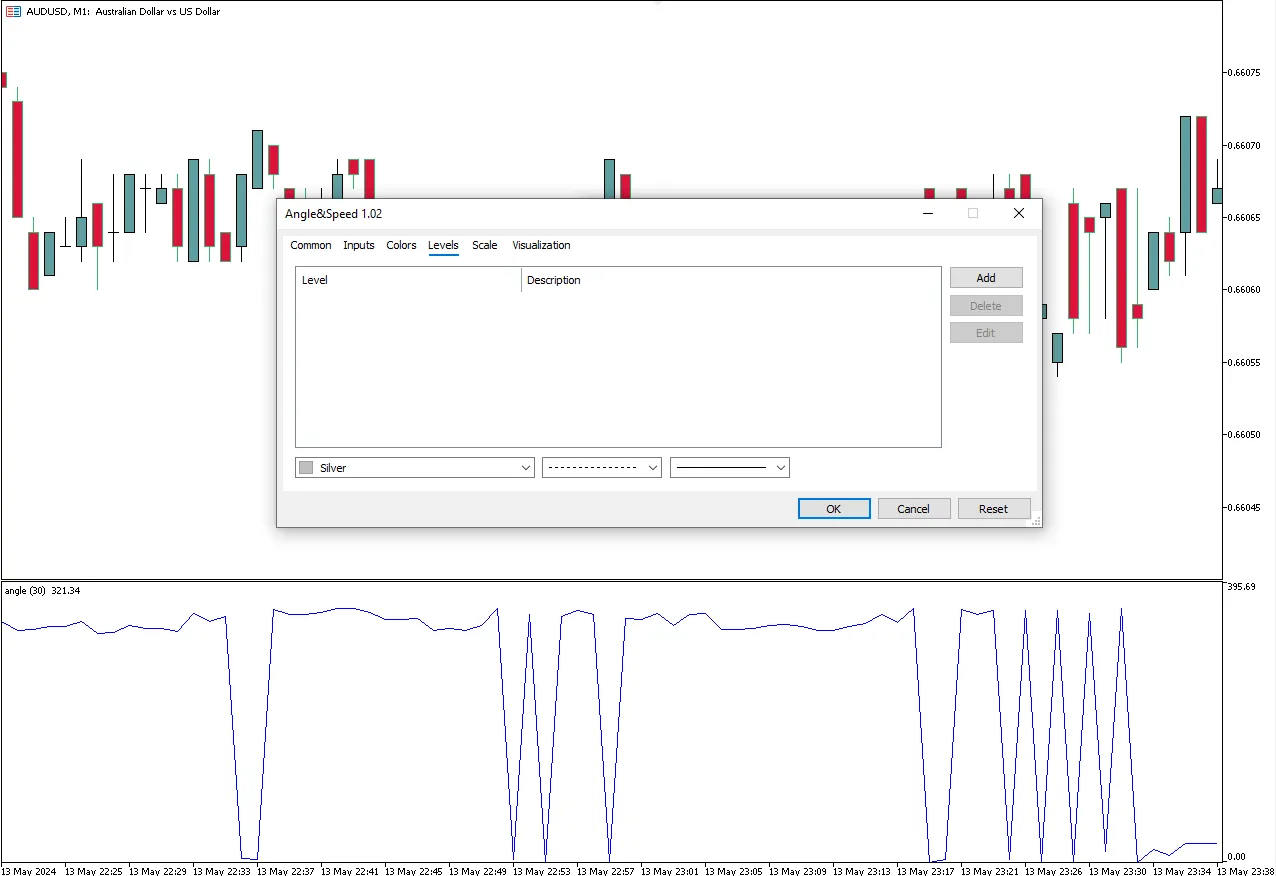Minimize the Angle&Speed dialog
This screenshot has height=876, width=1276.
click(x=928, y=213)
